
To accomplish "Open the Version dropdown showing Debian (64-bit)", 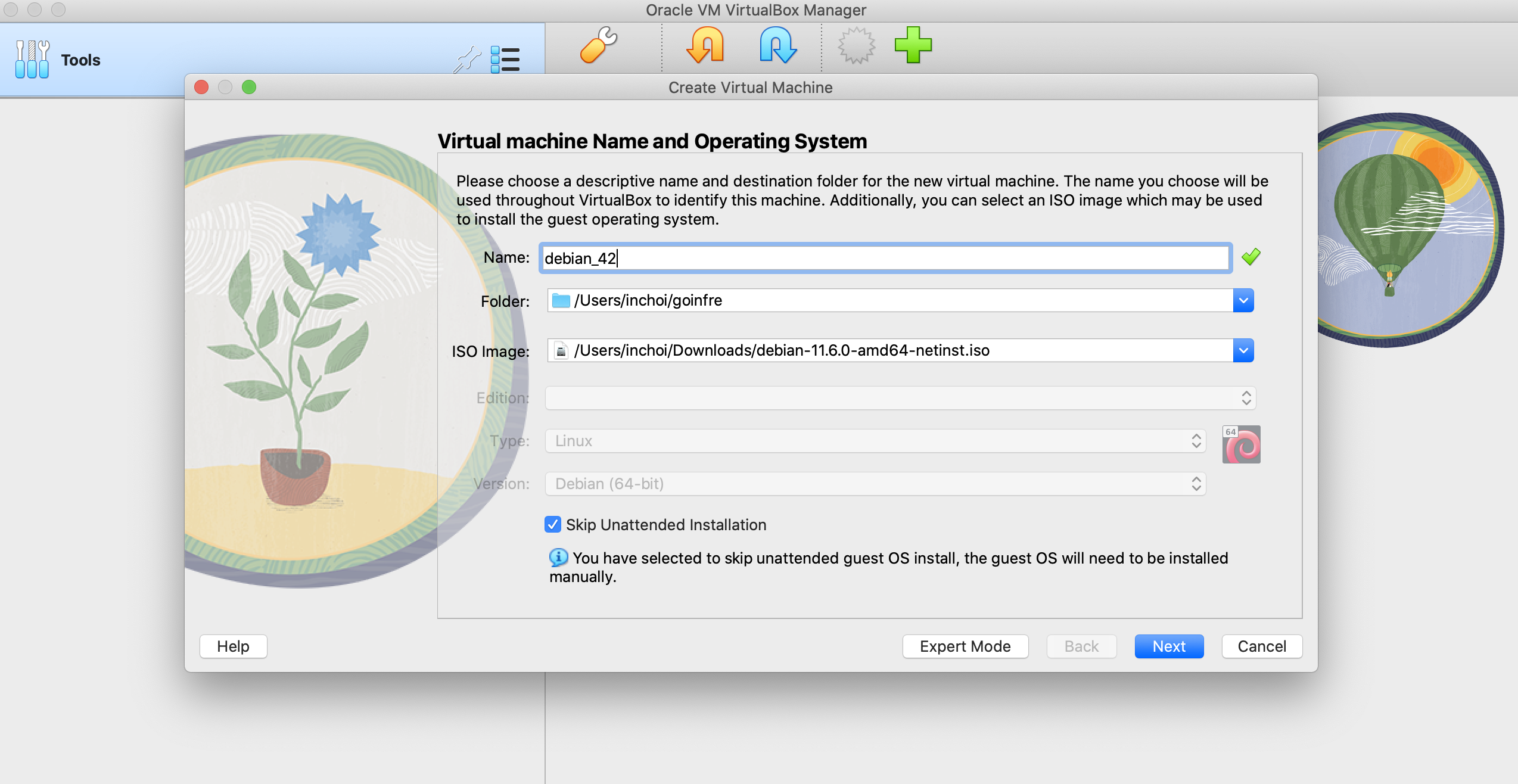I will 875,484.
